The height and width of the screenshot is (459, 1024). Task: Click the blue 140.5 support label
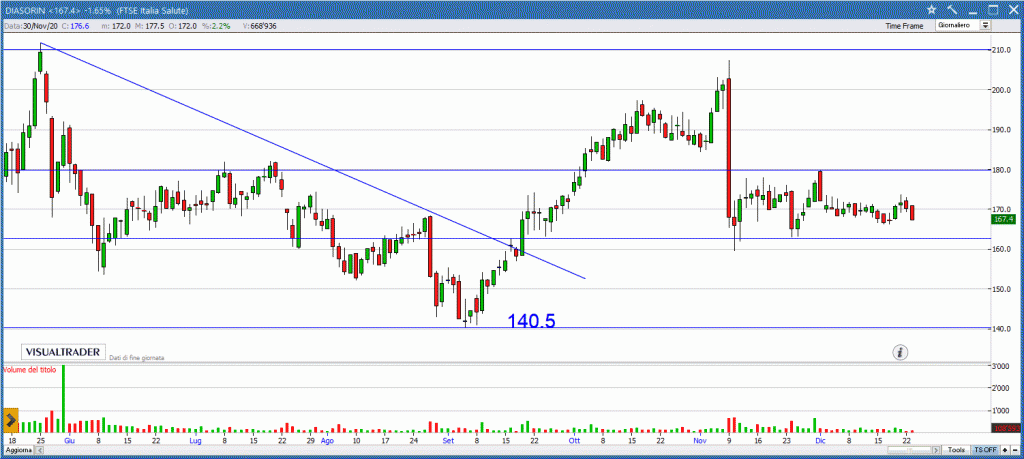[532, 320]
